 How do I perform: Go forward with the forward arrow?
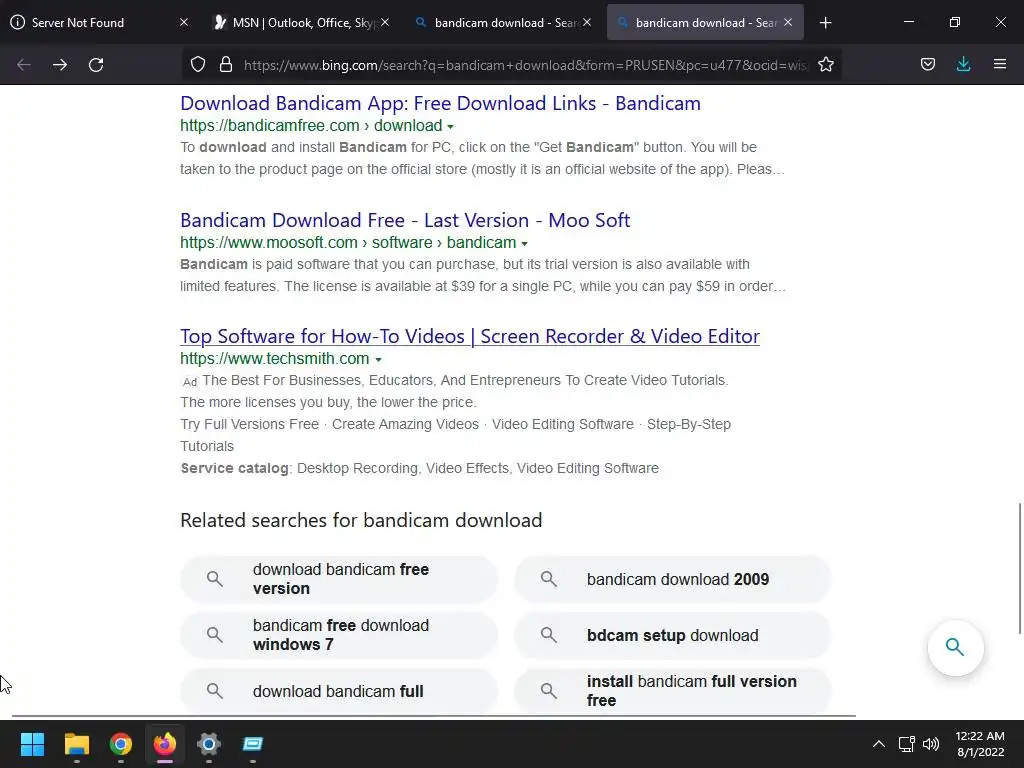60,65
